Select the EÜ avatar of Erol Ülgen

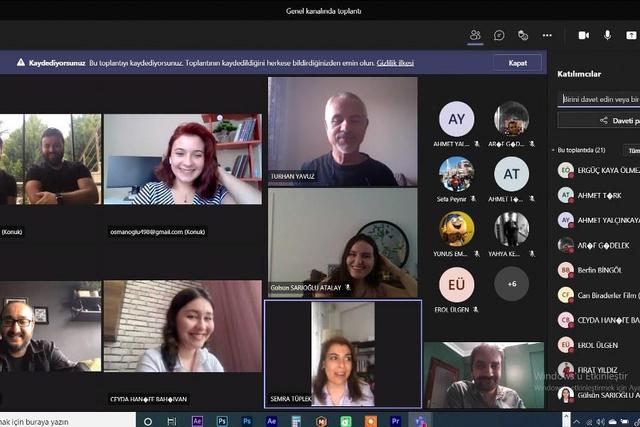coord(456,284)
